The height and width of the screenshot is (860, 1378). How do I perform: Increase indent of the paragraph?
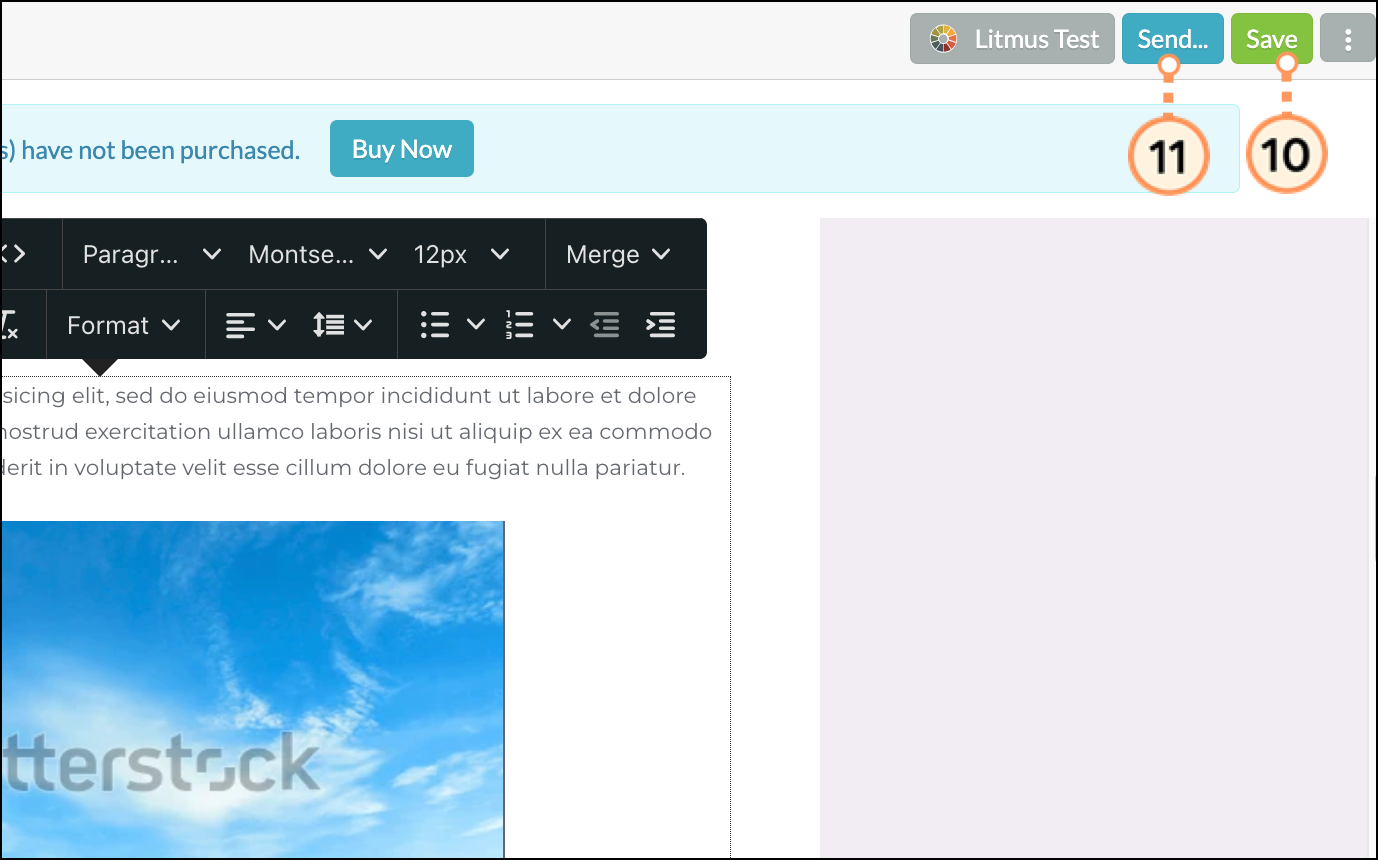[x=661, y=325]
